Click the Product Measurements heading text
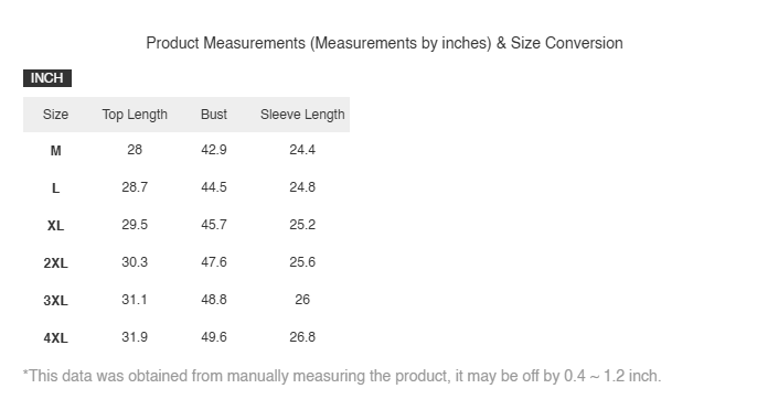The width and height of the screenshot is (768, 410). (384, 43)
